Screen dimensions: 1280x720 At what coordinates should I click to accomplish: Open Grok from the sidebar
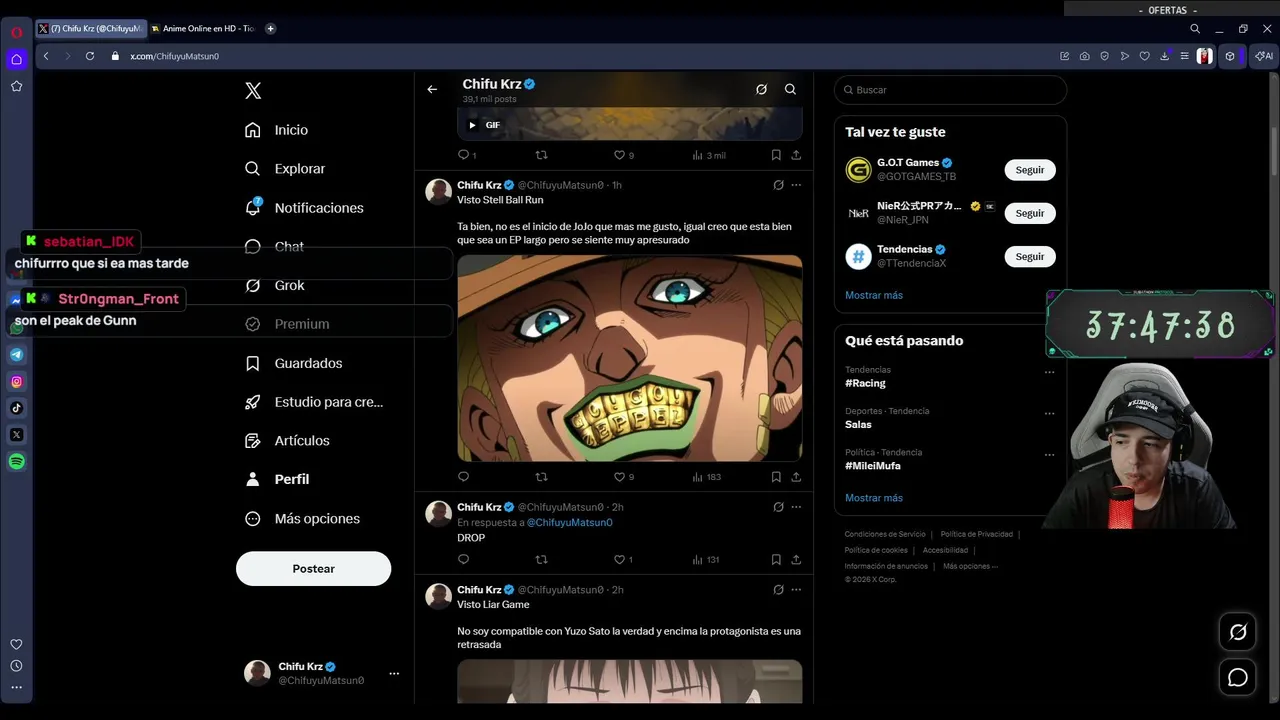pyautogui.click(x=275, y=285)
